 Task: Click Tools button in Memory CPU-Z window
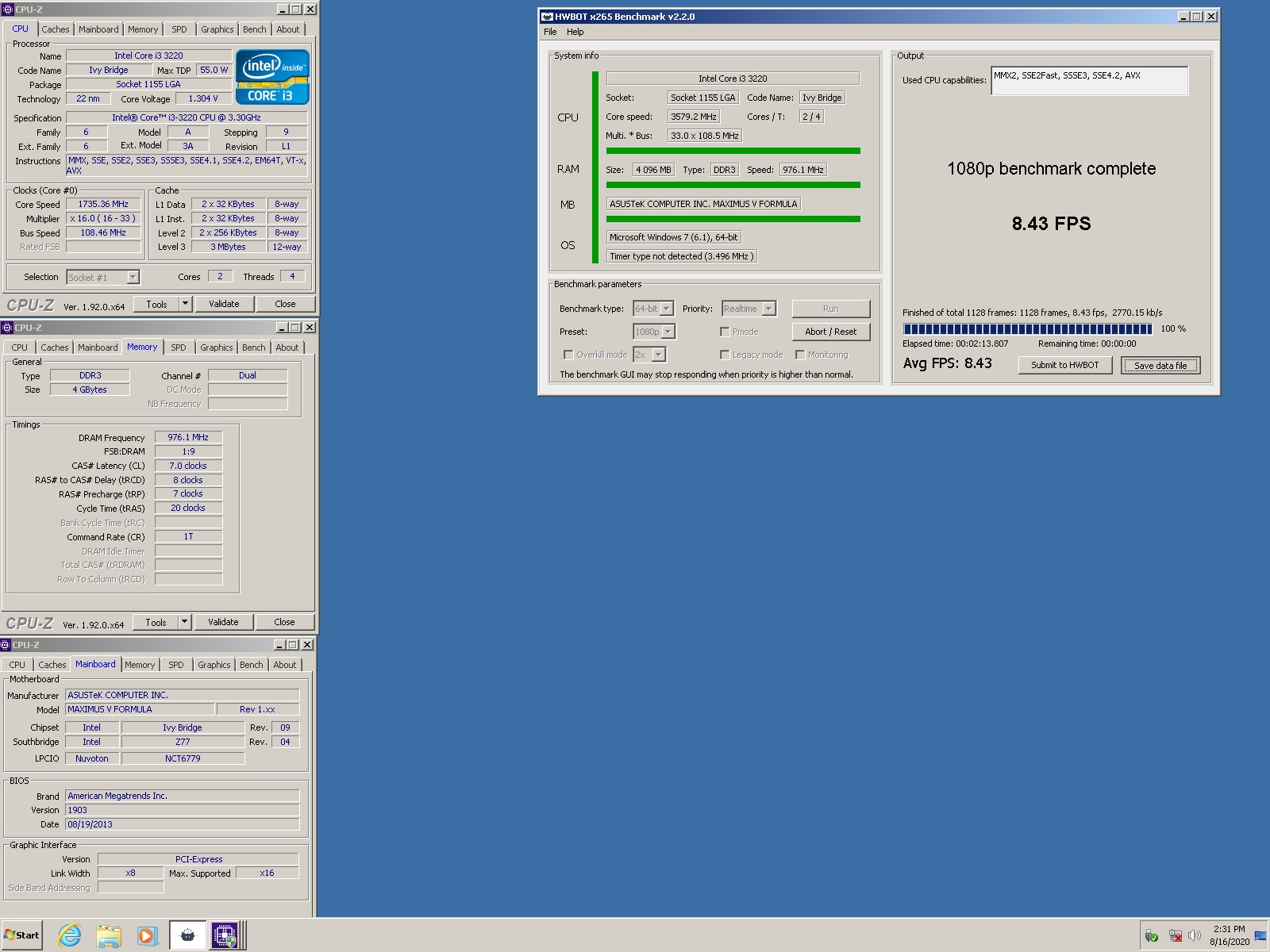point(156,622)
